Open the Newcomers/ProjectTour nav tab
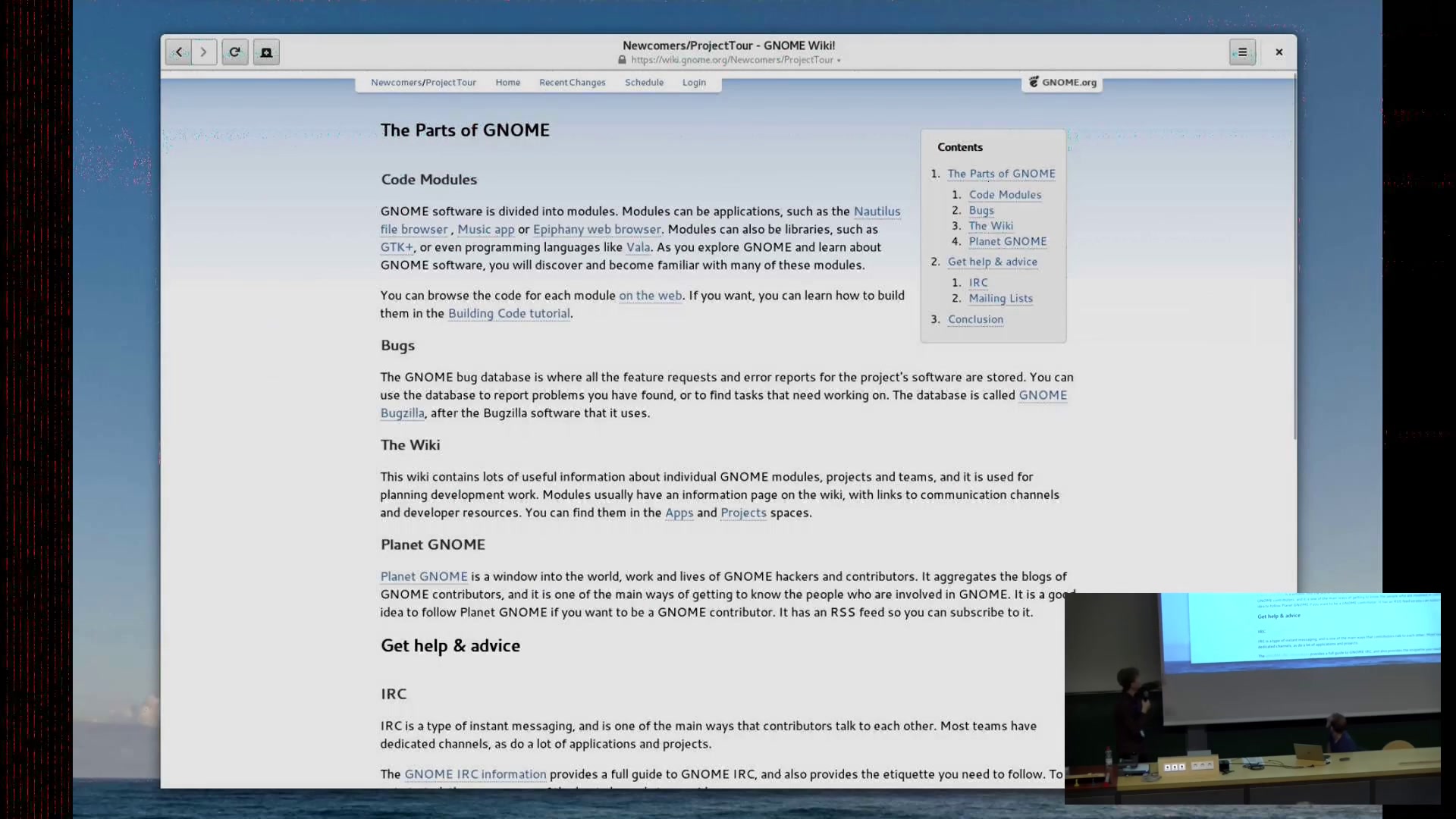The height and width of the screenshot is (819, 1456). point(424,83)
